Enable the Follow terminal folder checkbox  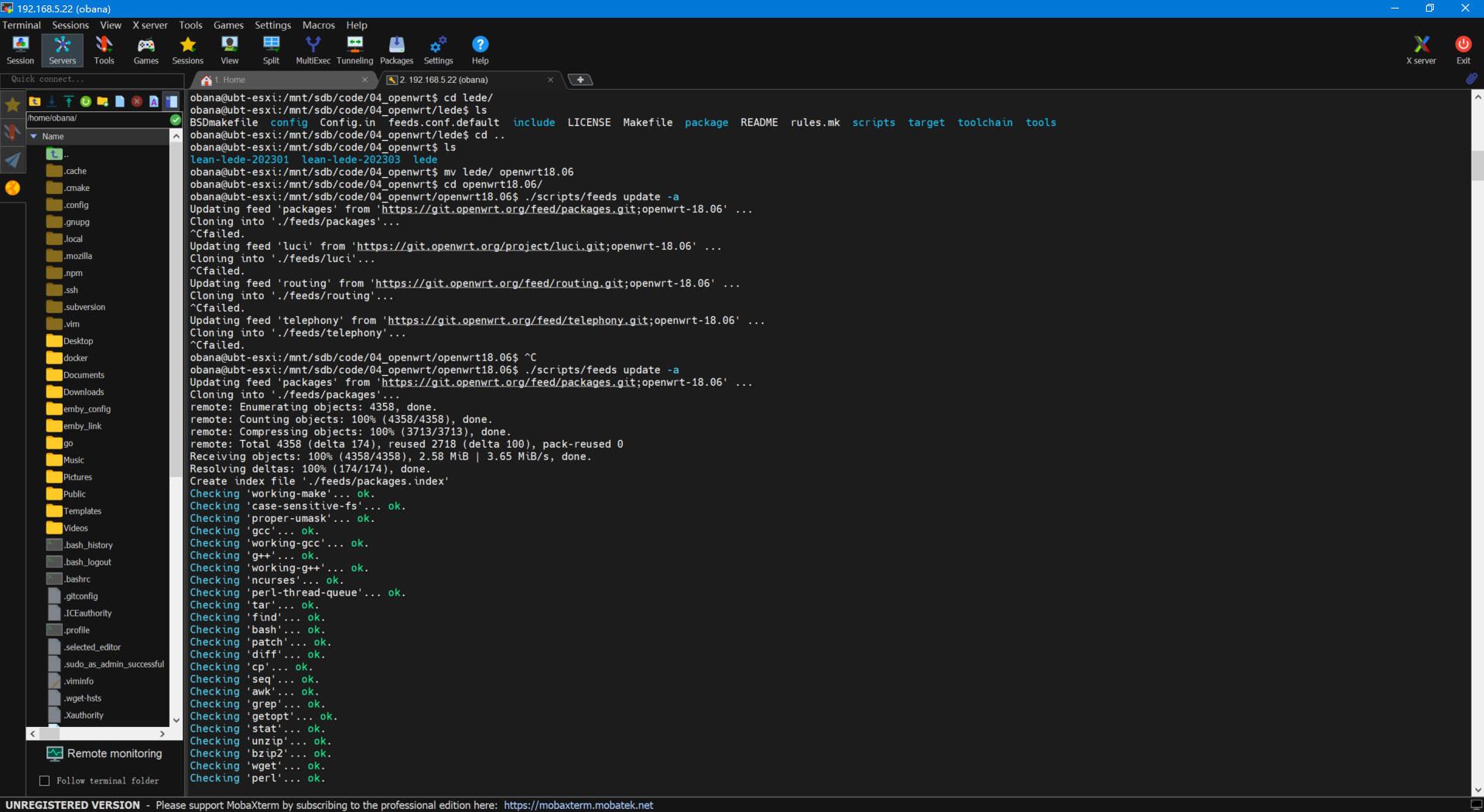click(45, 780)
